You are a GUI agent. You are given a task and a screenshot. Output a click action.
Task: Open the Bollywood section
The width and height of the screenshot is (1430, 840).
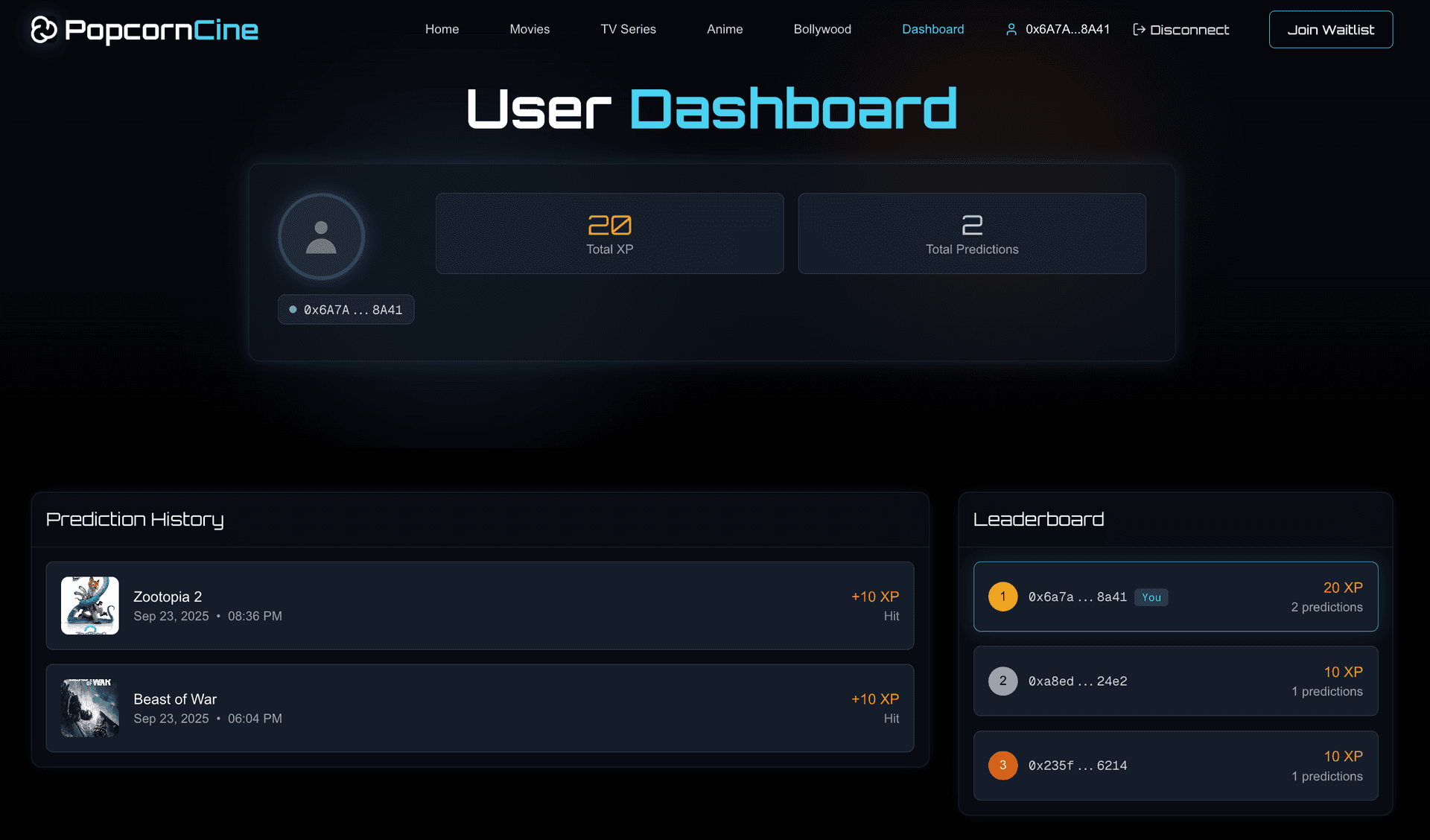click(822, 29)
